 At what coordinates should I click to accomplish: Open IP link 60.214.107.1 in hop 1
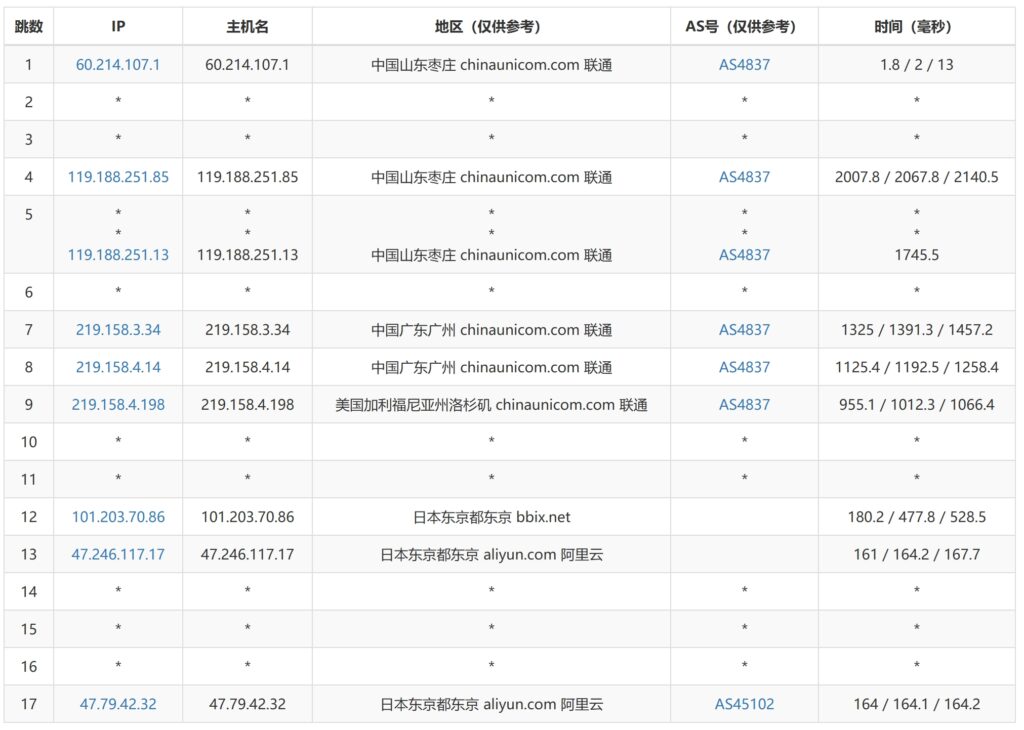click(x=118, y=64)
